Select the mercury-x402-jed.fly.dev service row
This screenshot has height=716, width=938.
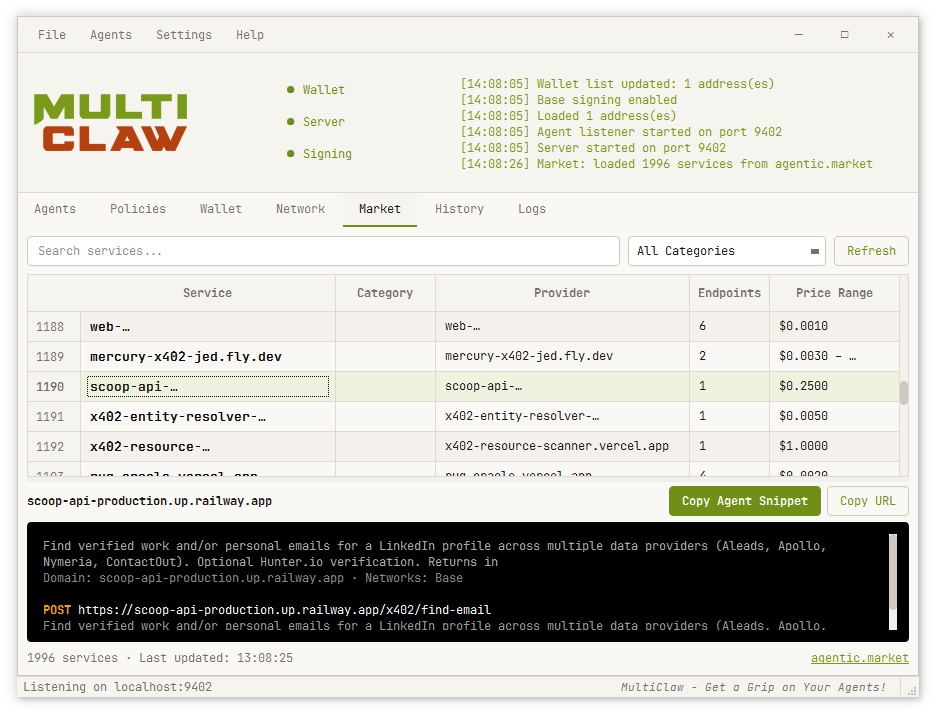[x=463, y=357]
